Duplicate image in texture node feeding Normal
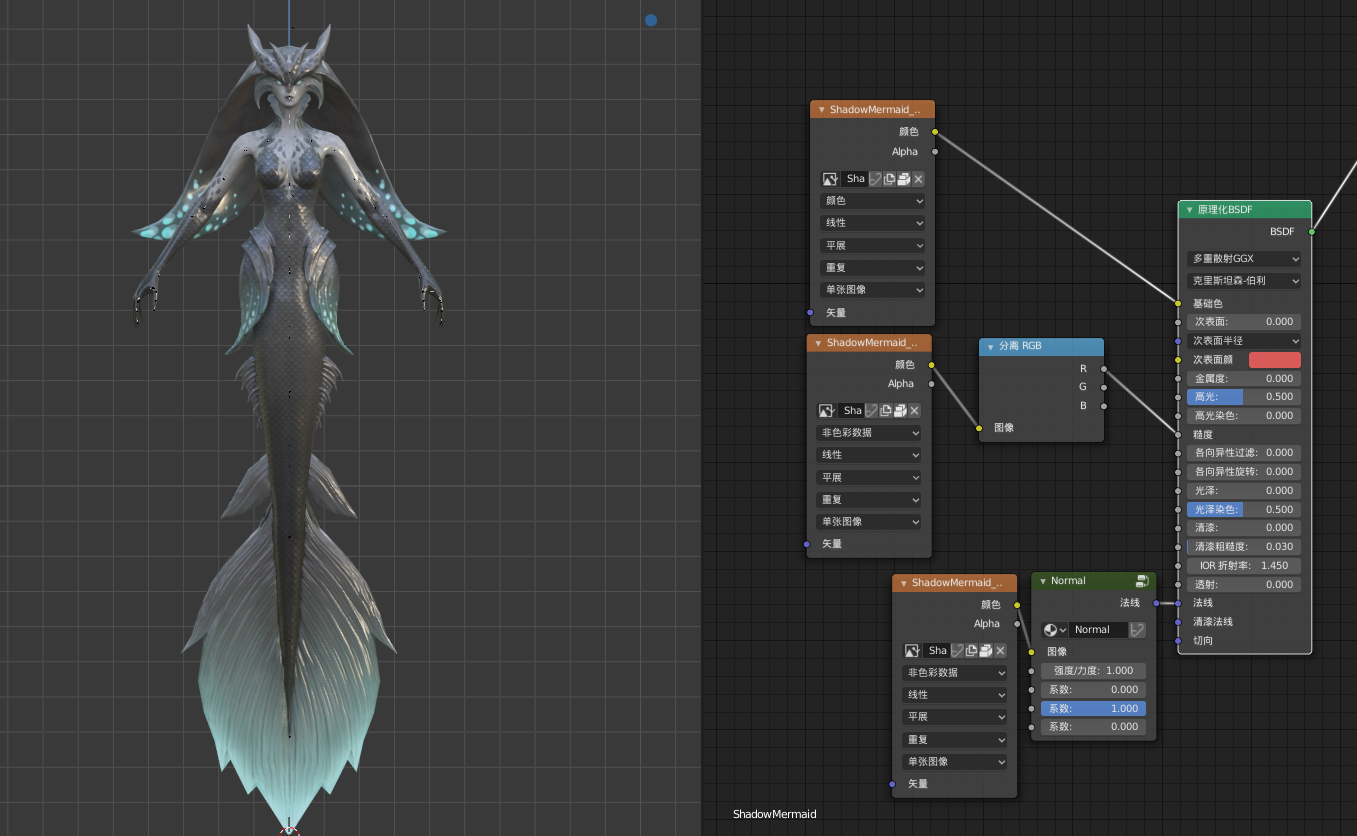1357x836 pixels. pos(971,651)
